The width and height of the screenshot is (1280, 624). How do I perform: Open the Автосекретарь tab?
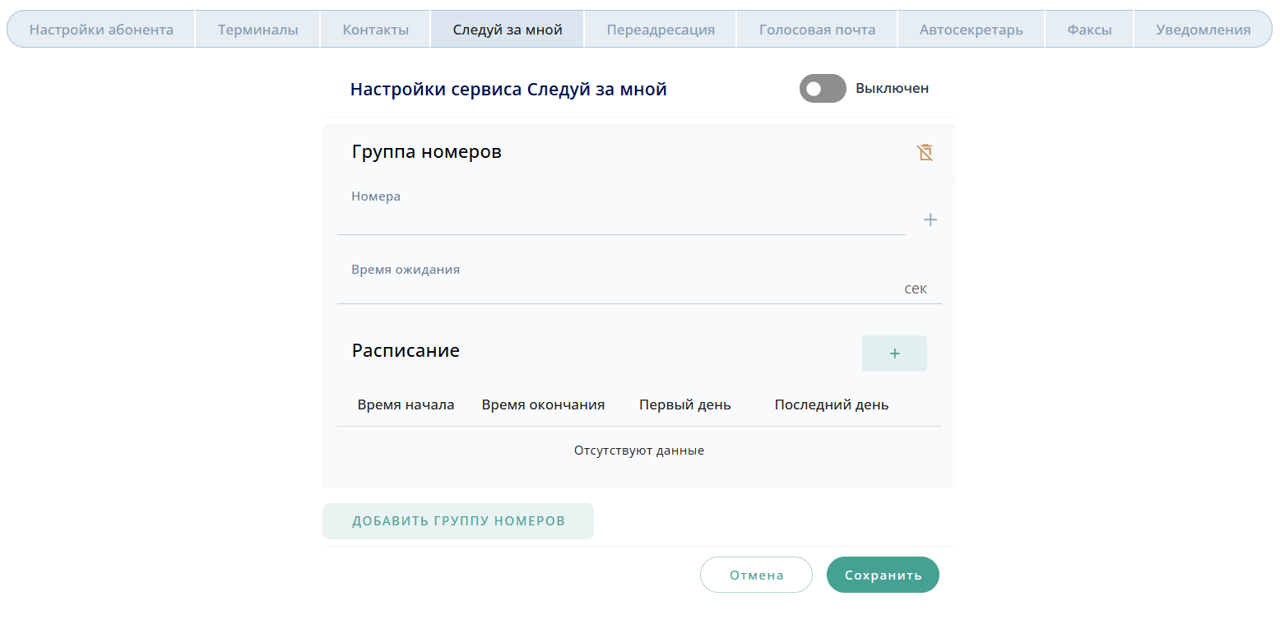point(971,30)
